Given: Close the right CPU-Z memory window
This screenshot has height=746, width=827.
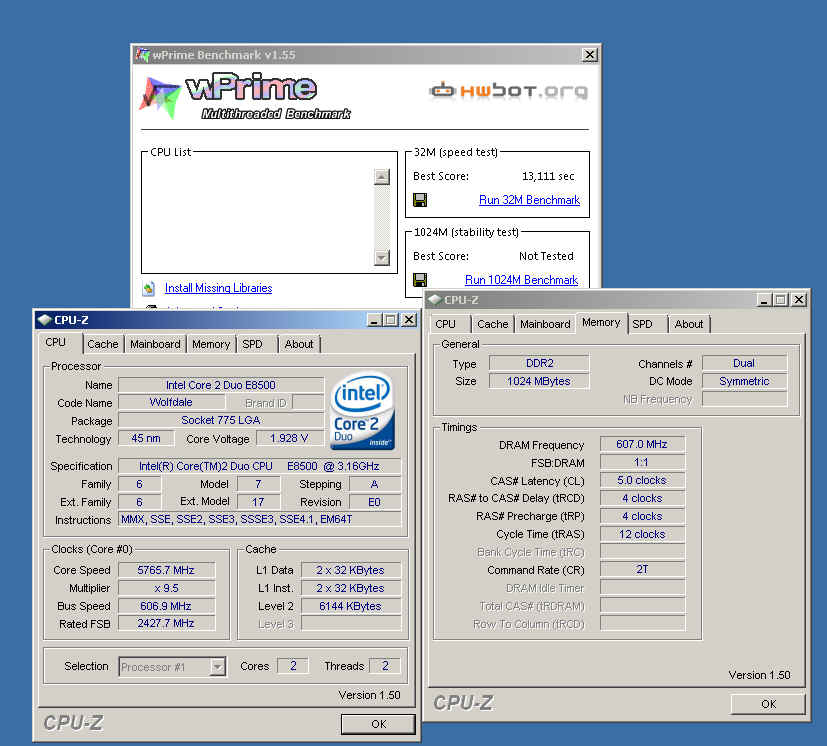Looking at the screenshot, I should tap(799, 300).
